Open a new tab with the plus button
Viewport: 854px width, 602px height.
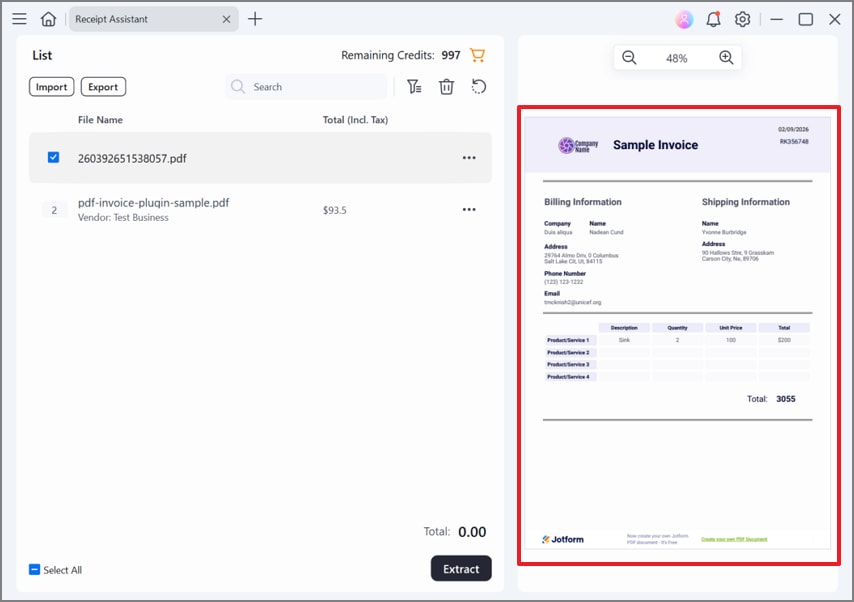pyautogui.click(x=254, y=18)
